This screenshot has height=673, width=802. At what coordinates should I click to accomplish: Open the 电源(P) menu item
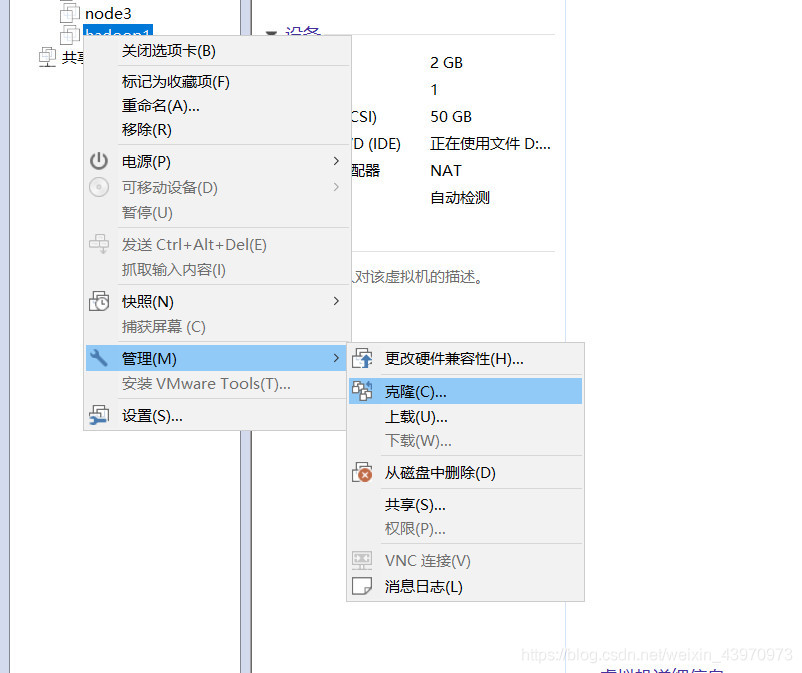click(x=218, y=161)
